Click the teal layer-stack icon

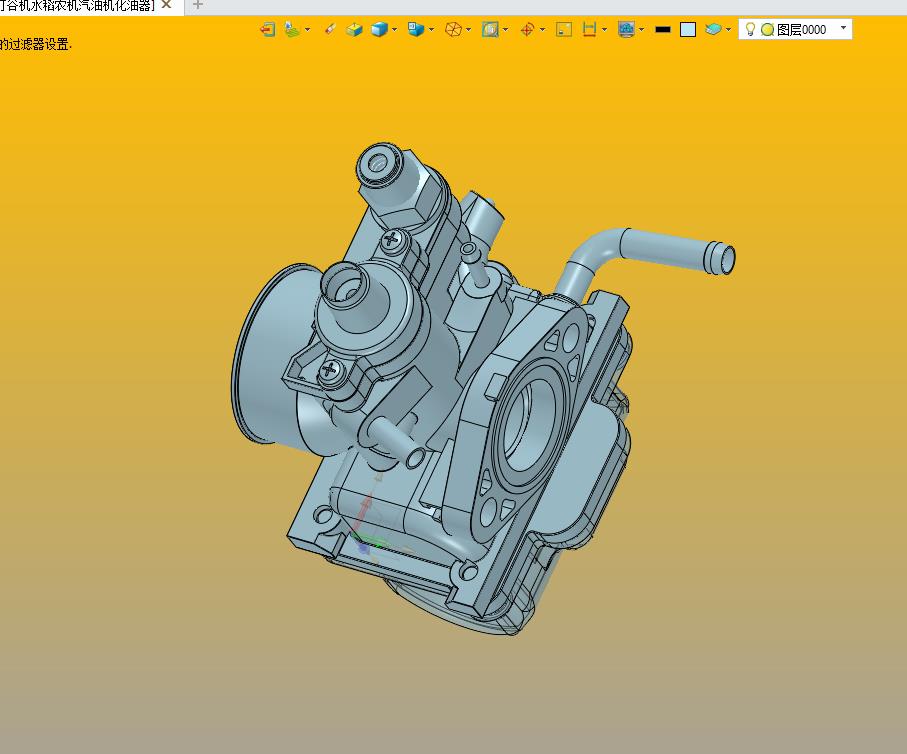[x=713, y=30]
